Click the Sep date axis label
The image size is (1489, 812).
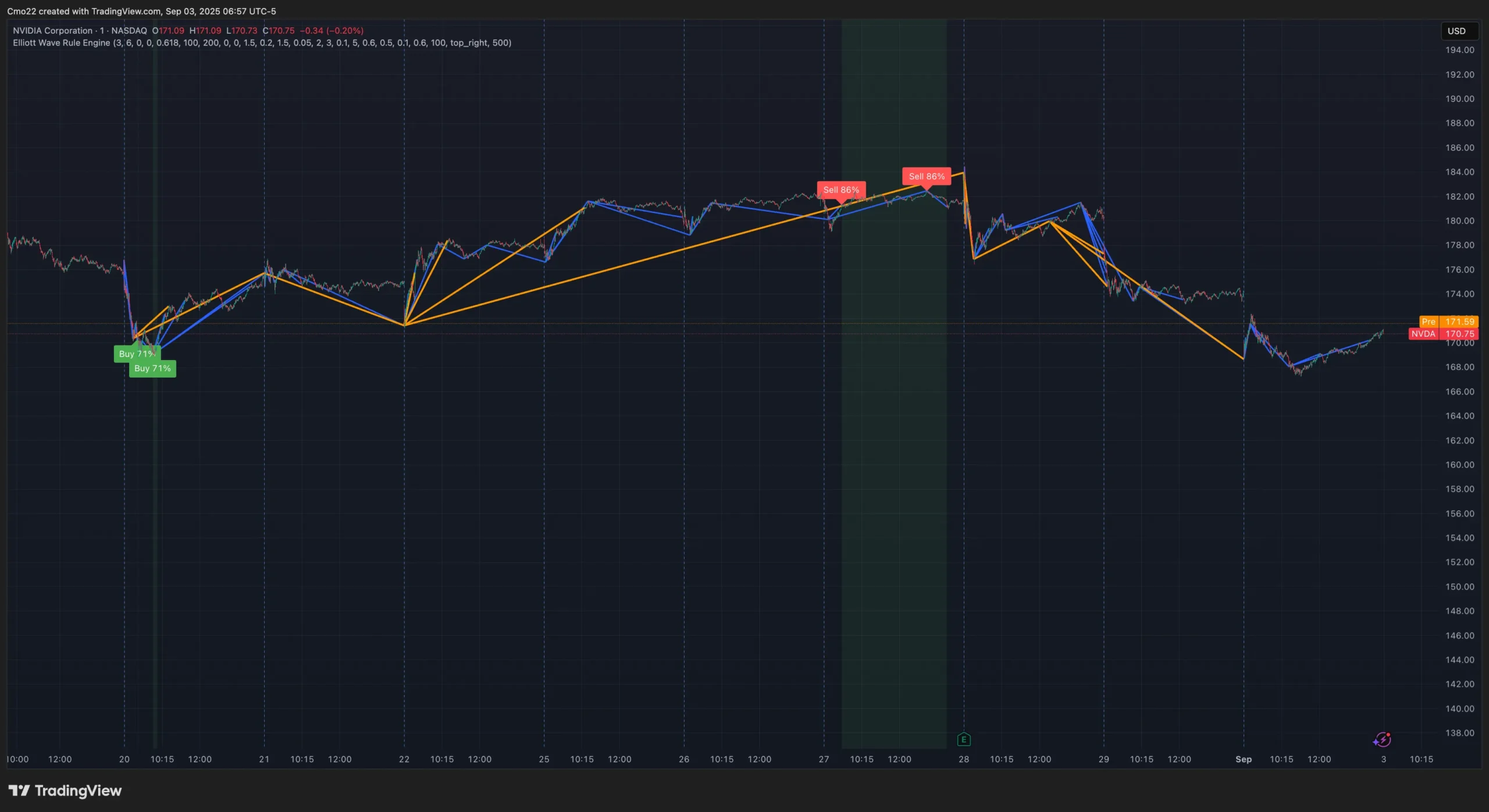pyautogui.click(x=1244, y=759)
